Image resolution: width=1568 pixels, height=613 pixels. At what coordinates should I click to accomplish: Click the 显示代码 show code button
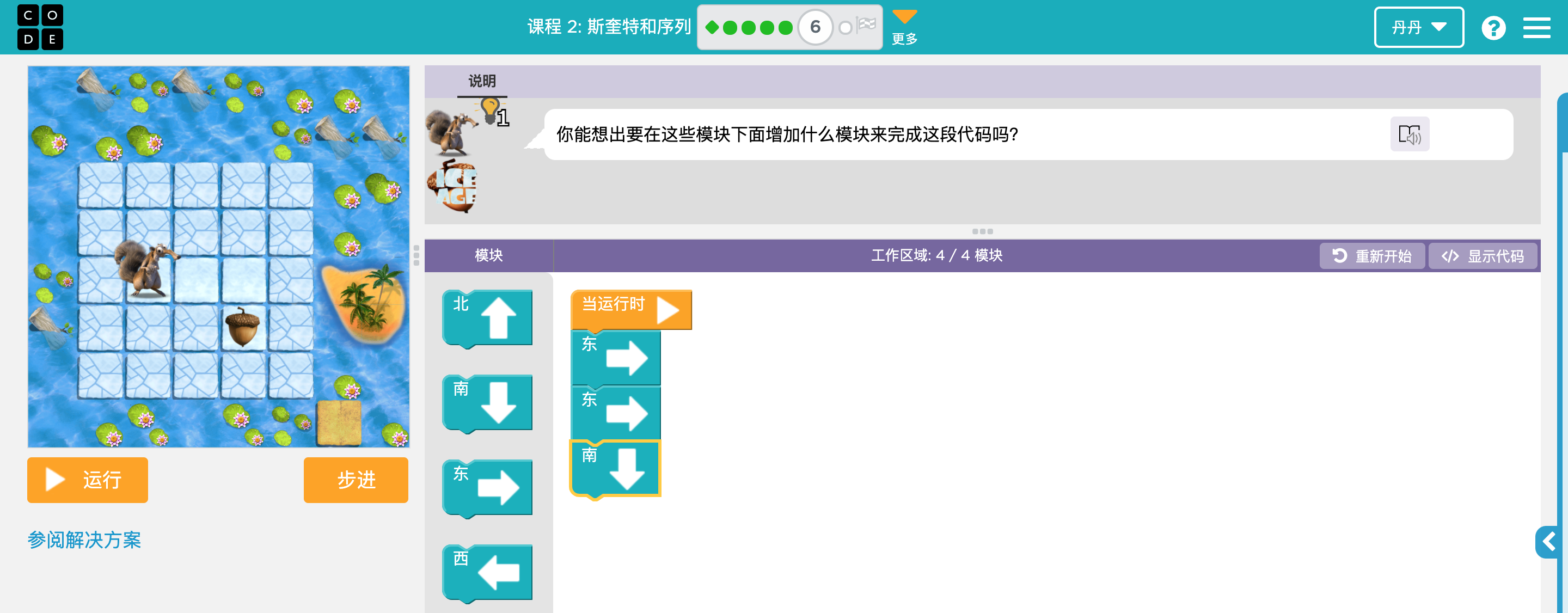tap(1482, 256)
